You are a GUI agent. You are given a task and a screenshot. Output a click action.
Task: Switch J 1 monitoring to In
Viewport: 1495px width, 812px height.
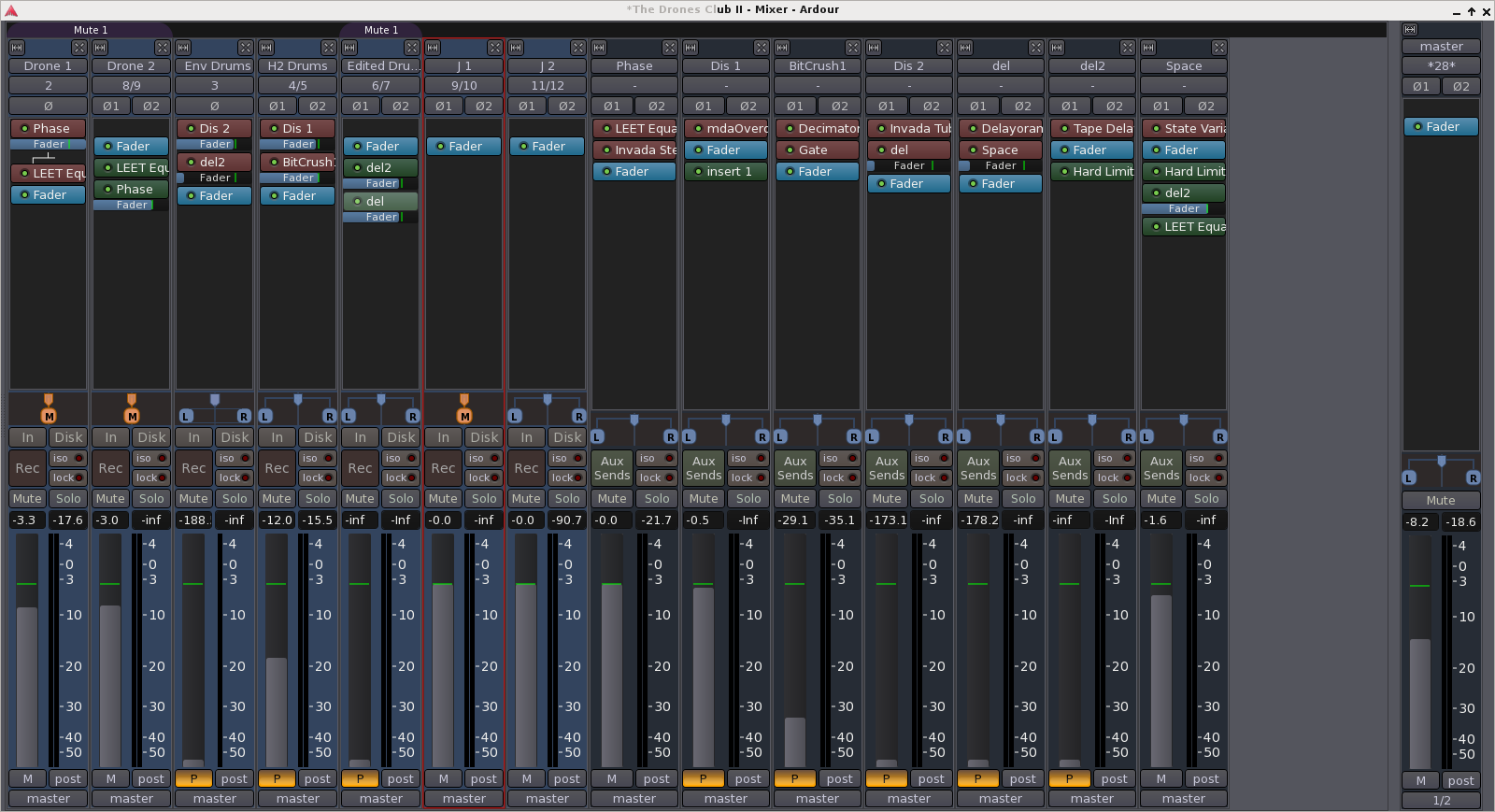[x=443, y=437]
